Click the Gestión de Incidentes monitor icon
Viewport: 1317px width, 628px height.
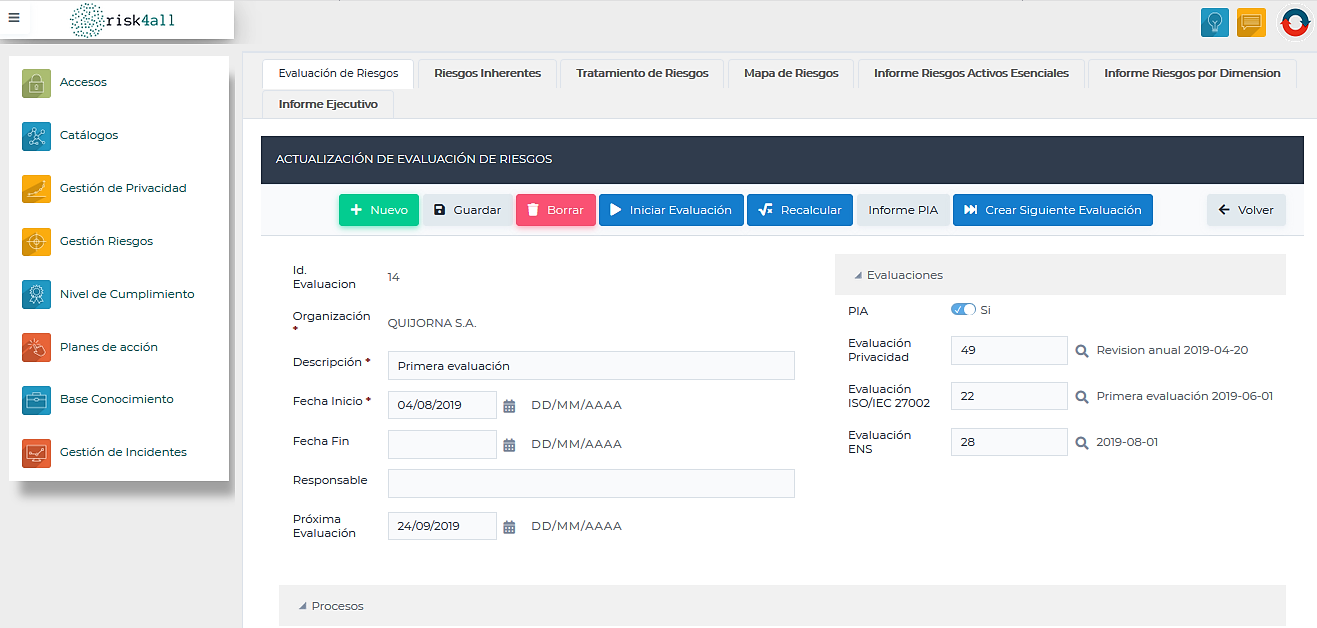click(37, 453)
